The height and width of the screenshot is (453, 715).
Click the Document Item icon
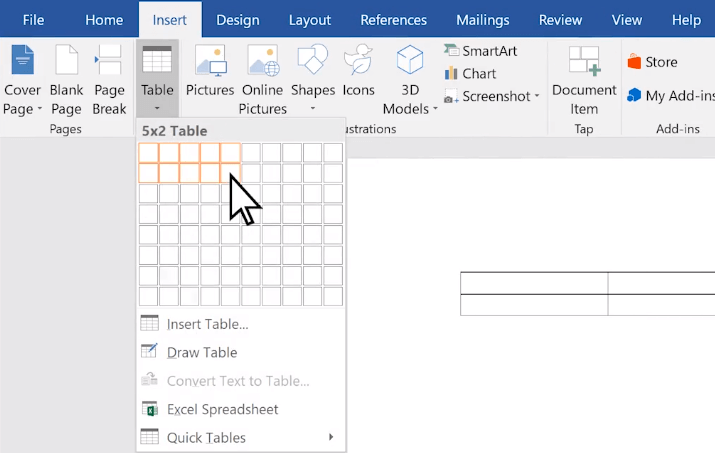tap(584, 62)
